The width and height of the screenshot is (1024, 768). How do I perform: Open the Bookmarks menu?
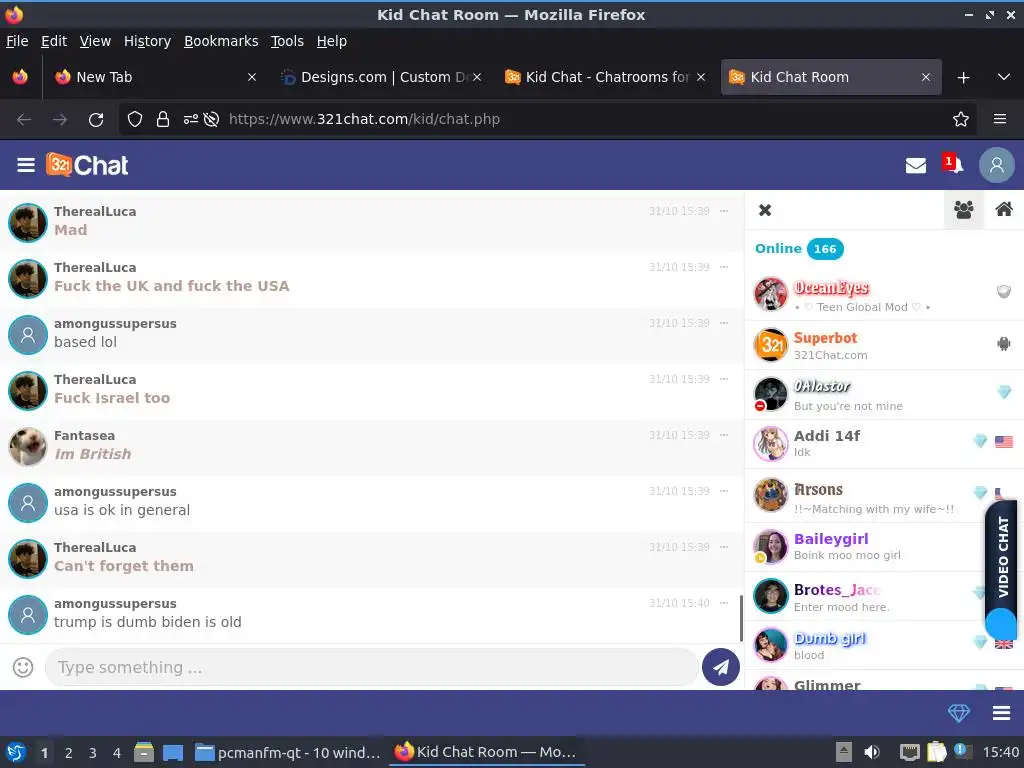[221, 41]
